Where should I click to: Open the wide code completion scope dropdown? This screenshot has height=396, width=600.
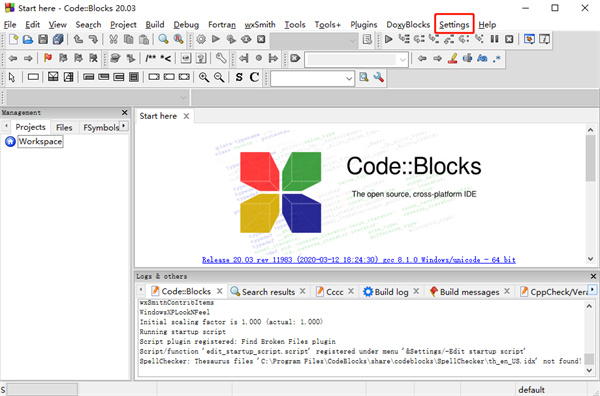pyautogui.click(x=184, y=98)
